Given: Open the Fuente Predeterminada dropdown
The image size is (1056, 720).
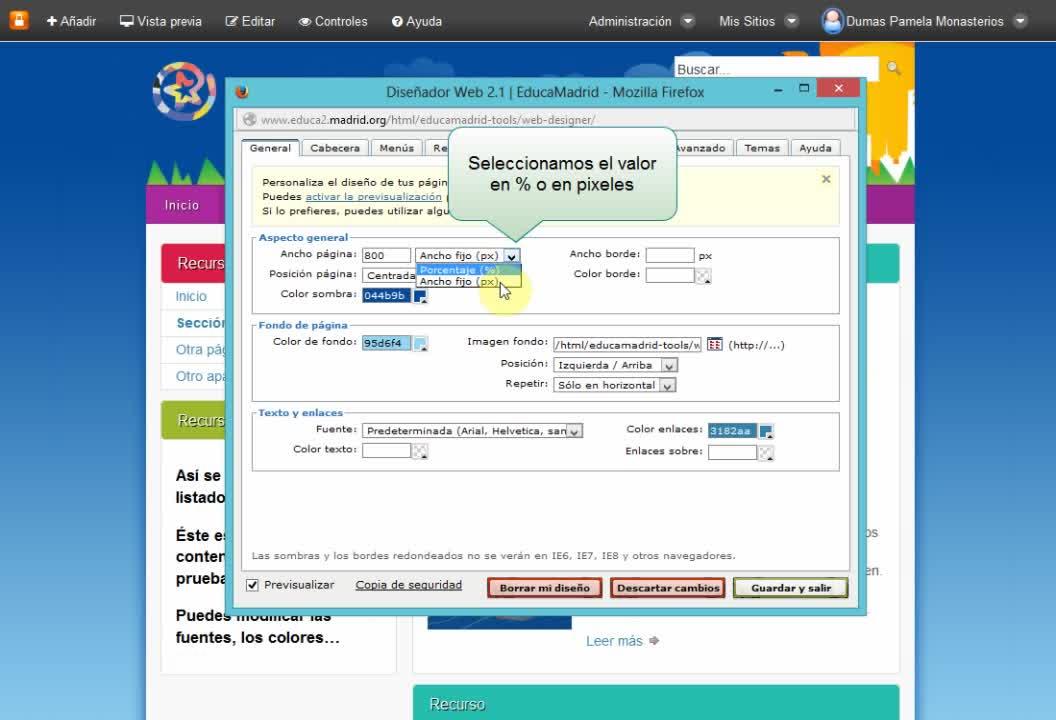Looking at the screenshot, I should [x=472, y=431].
